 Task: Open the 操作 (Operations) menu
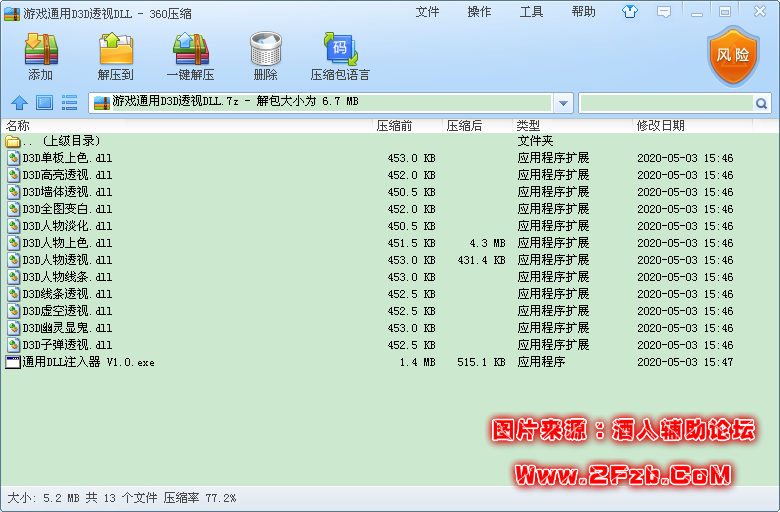tap(480, 12)
